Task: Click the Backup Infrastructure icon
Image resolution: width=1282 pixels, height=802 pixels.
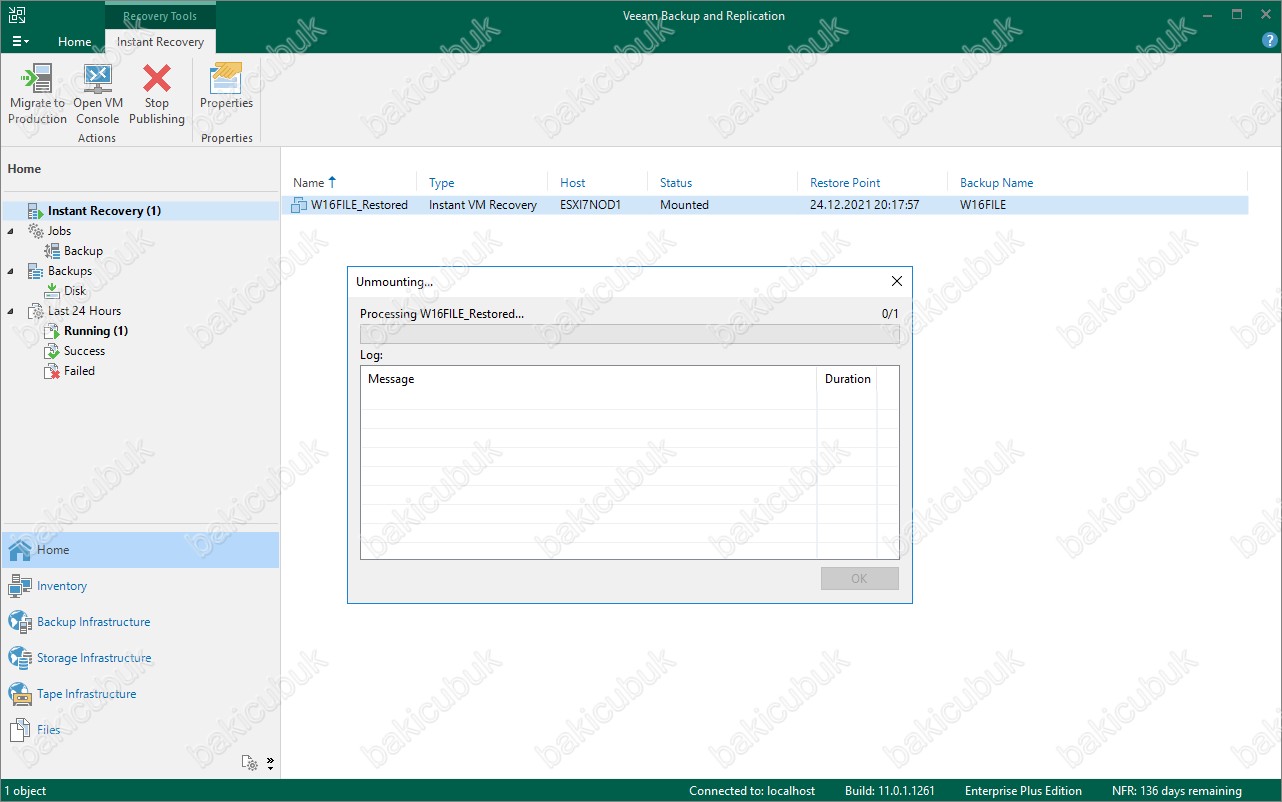Action: point(20,622)
